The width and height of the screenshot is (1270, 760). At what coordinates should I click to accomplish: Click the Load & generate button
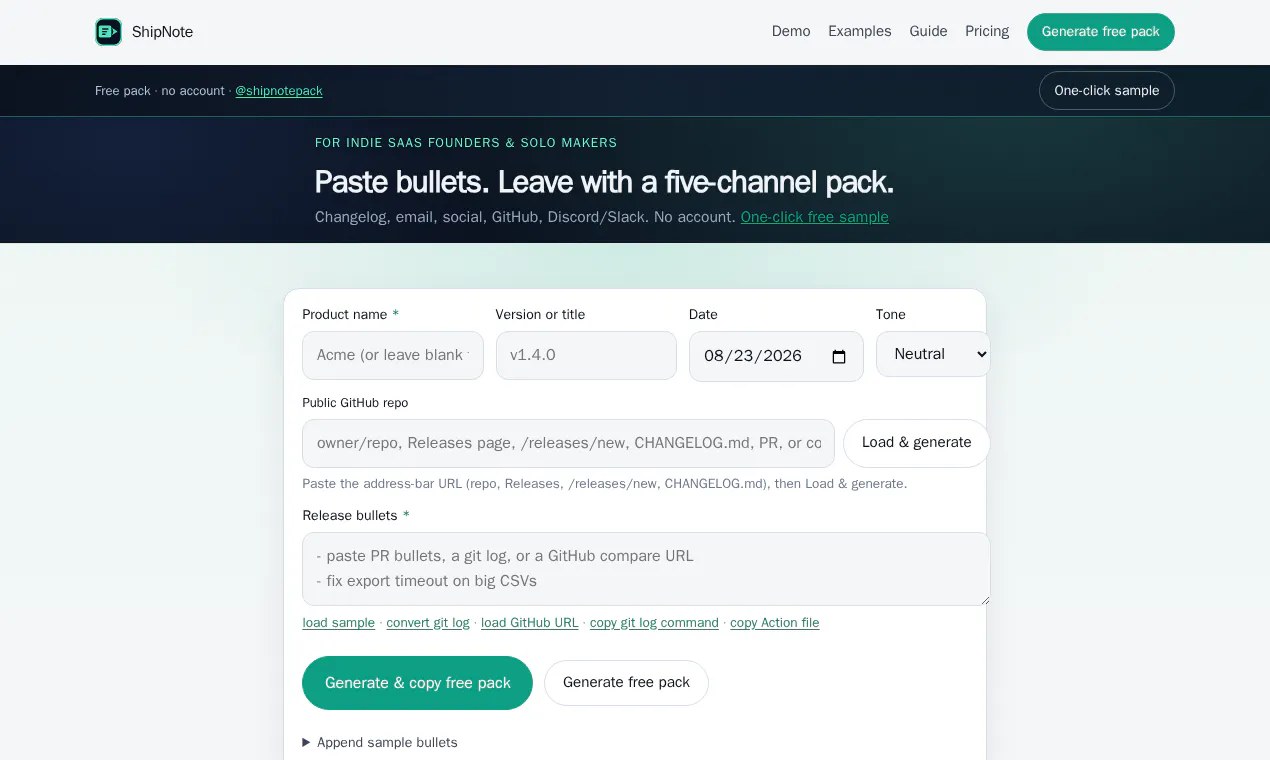[917, 443]
